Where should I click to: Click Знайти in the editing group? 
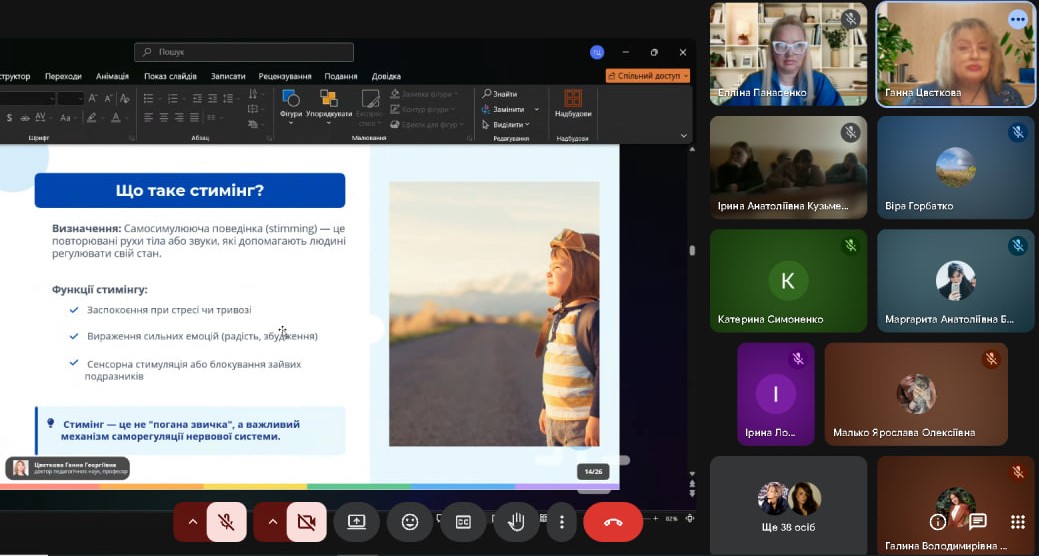click(504, 94)
